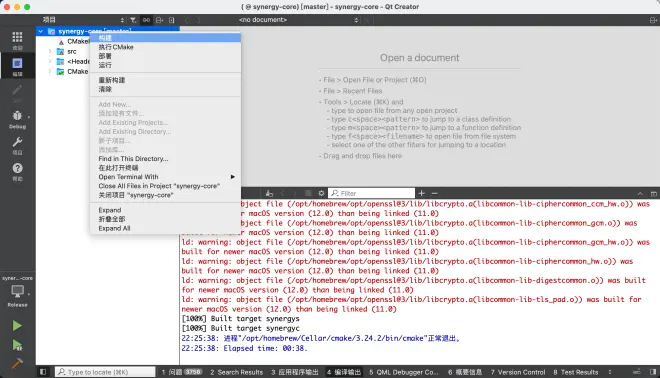Open the 7 Version Control tab
Viewport: 660px width, 378px height.
(x=518, y=372)
